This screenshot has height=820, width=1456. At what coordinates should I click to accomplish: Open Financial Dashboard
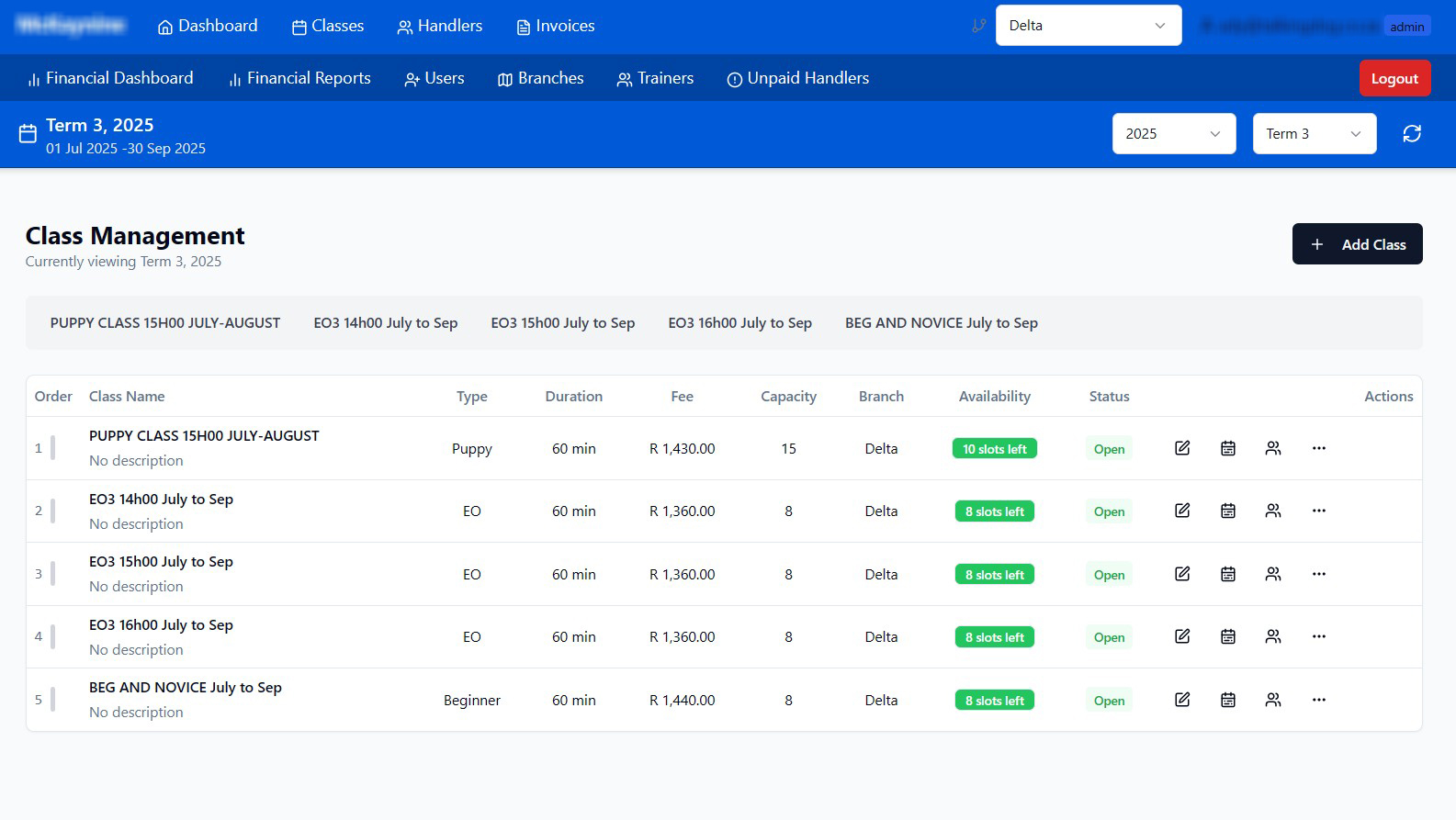click(x=110, y=78)
